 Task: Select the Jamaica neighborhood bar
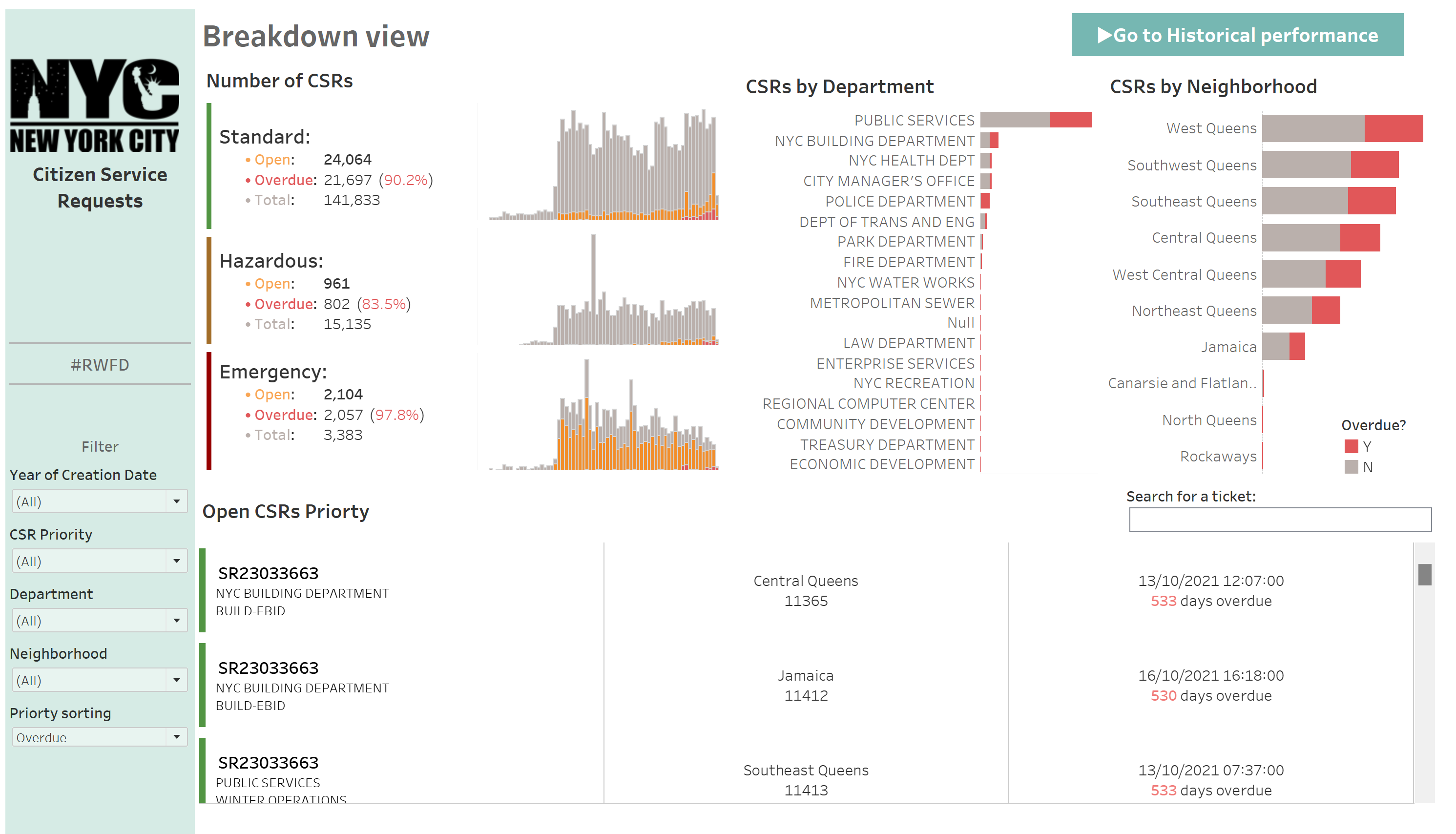point(1284,347)
